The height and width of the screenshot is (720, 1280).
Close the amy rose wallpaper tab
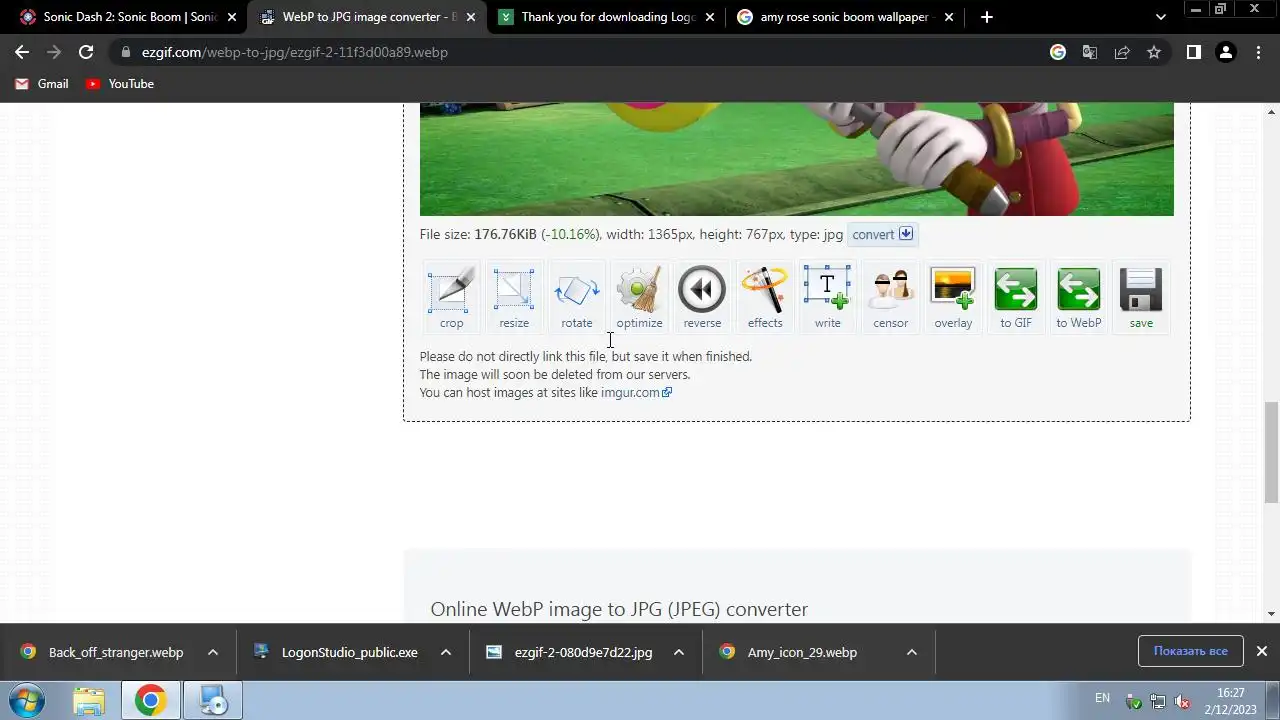click(949, 17)
